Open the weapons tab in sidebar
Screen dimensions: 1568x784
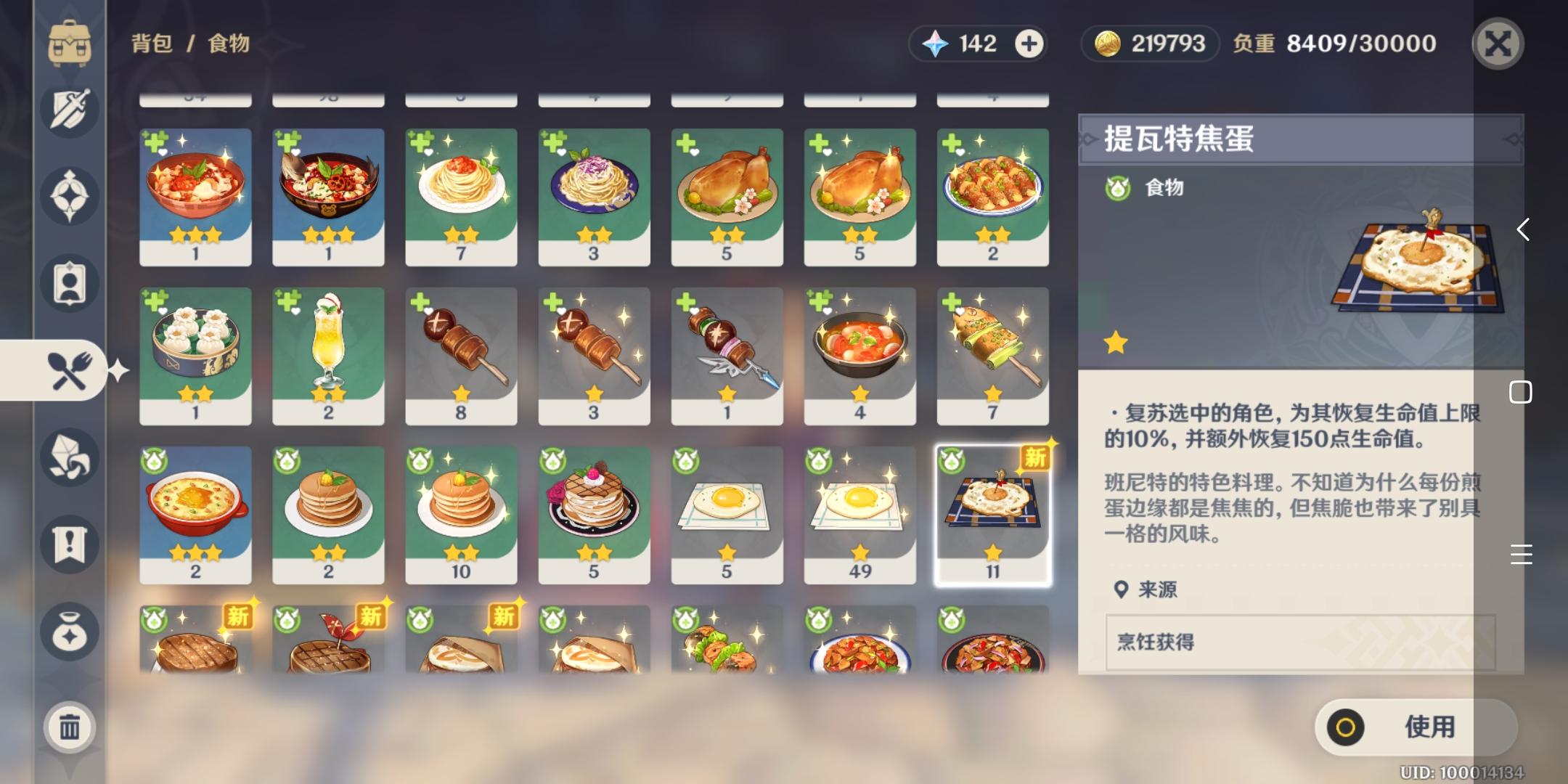click(x=70, y=110)
